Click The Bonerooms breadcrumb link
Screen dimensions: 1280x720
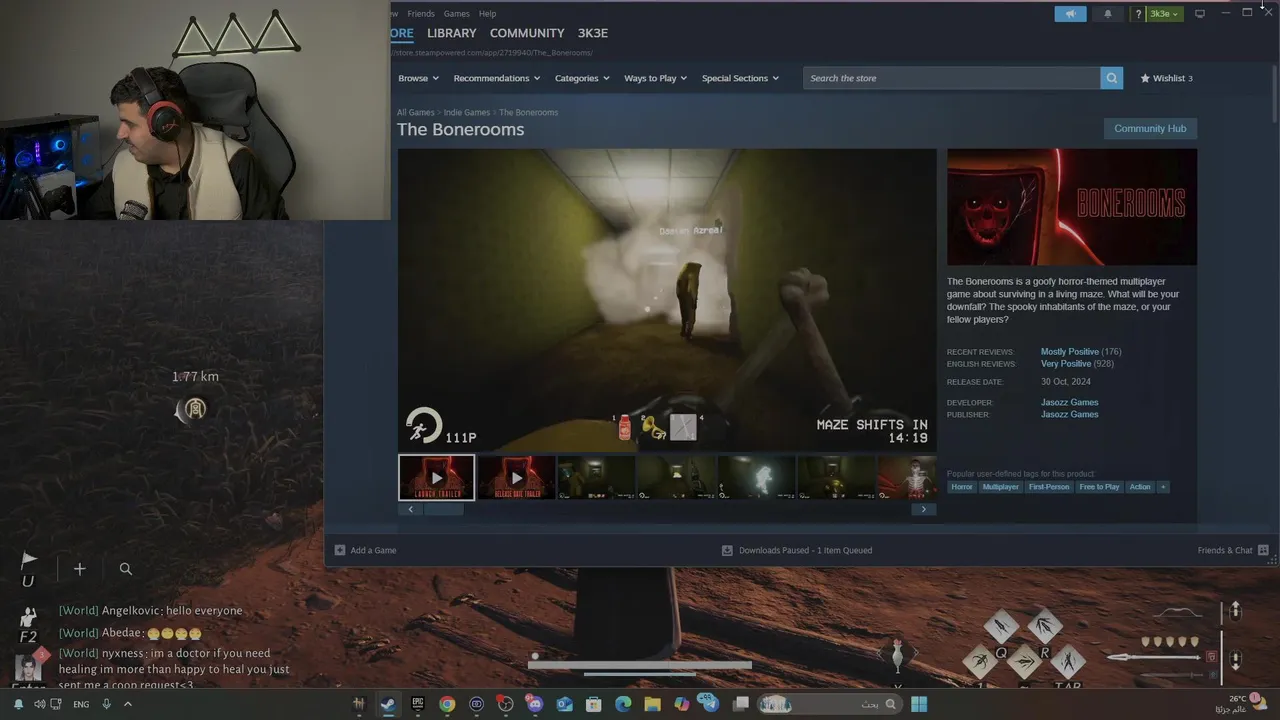point(528,112)
